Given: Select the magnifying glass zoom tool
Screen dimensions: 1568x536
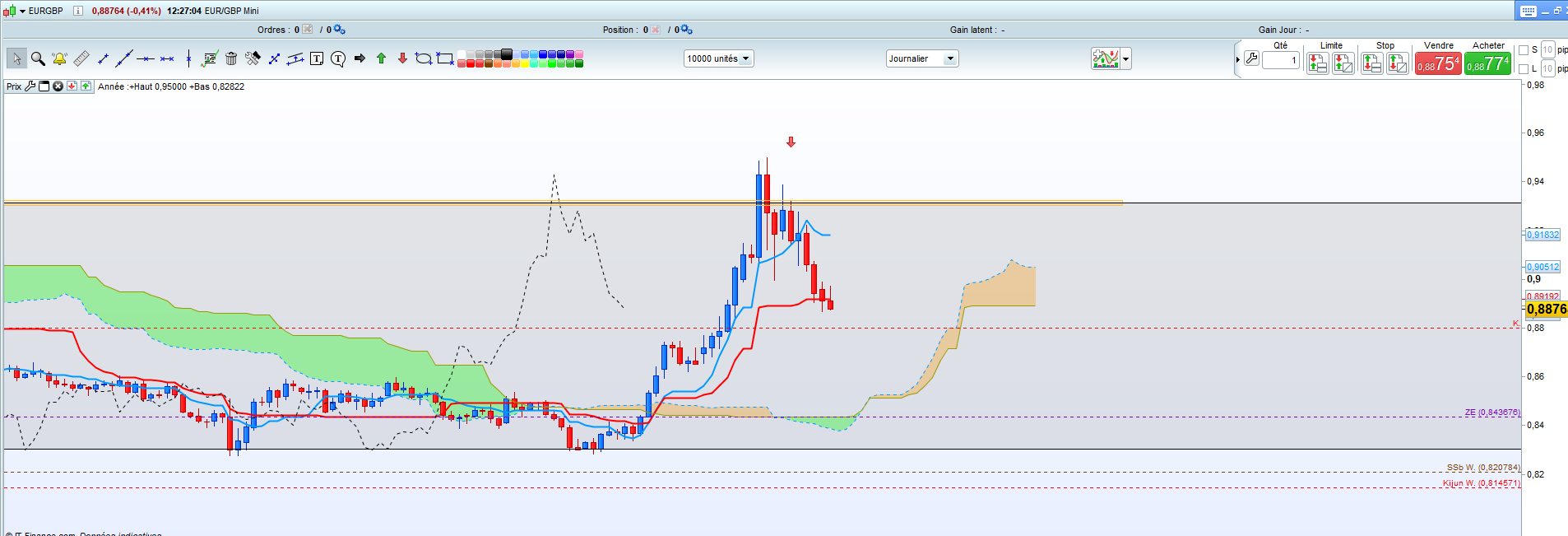Looking at the screenshot, I should (38, 58).
